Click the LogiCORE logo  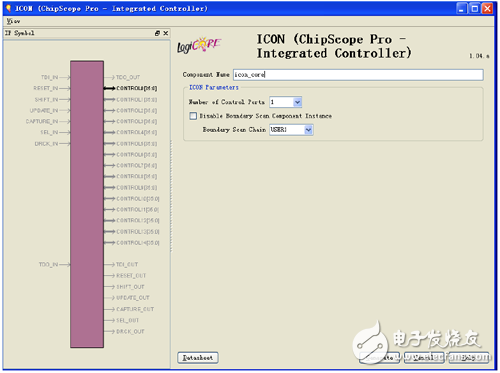point(199,45)
